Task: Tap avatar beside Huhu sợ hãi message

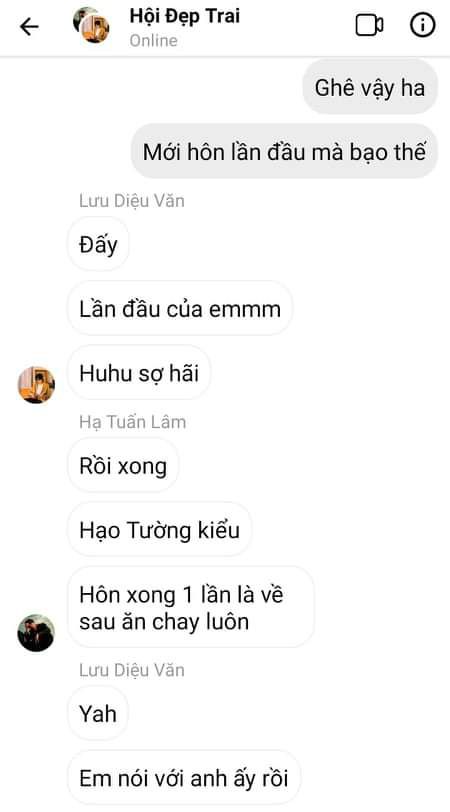Action: pos(36,385)
